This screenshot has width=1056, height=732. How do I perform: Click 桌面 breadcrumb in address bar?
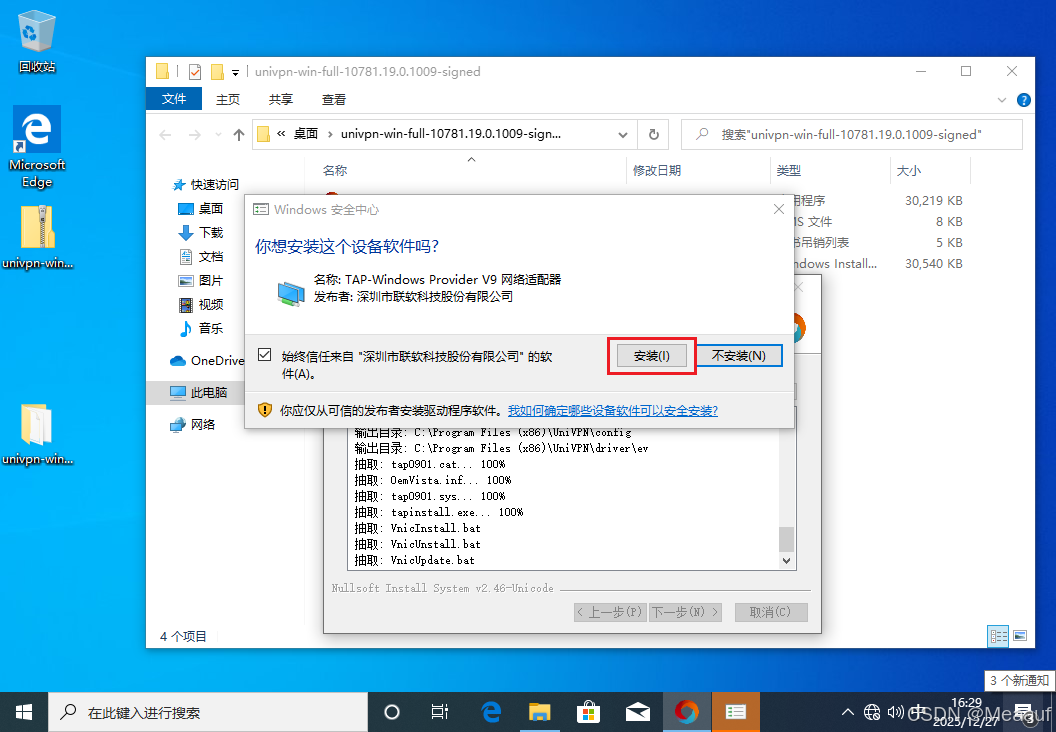tap(306, 133)
